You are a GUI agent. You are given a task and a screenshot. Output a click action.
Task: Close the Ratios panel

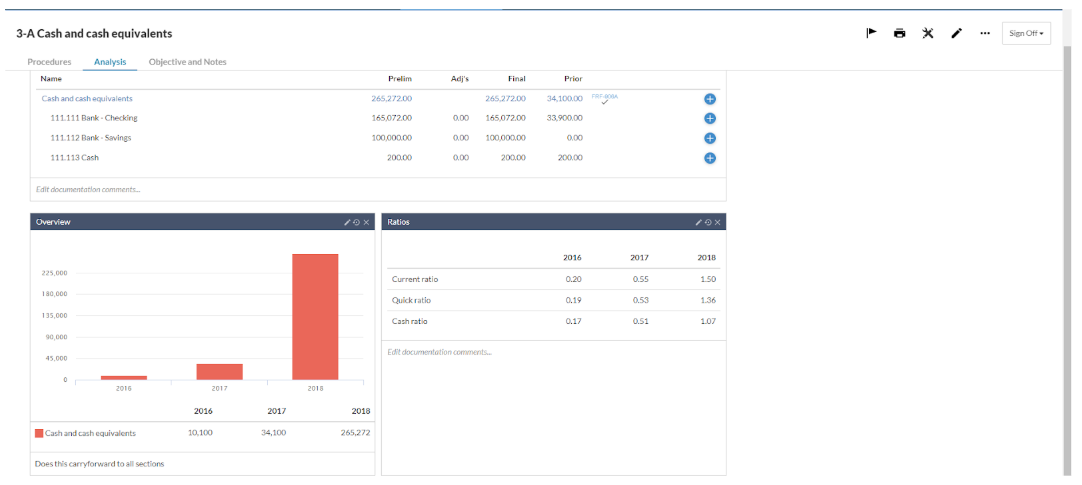717,222
